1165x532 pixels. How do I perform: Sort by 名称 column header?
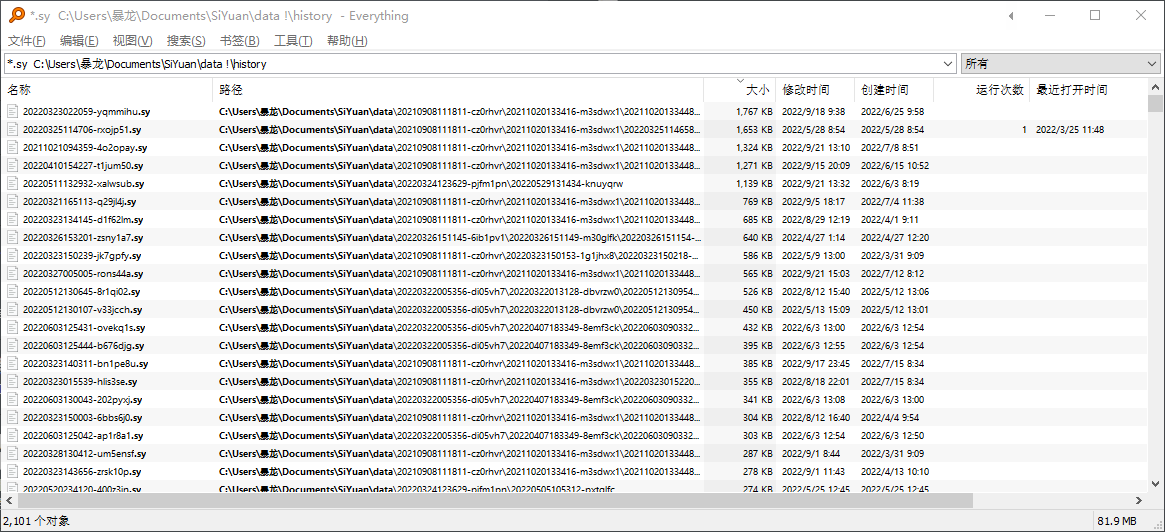(107, 90)
